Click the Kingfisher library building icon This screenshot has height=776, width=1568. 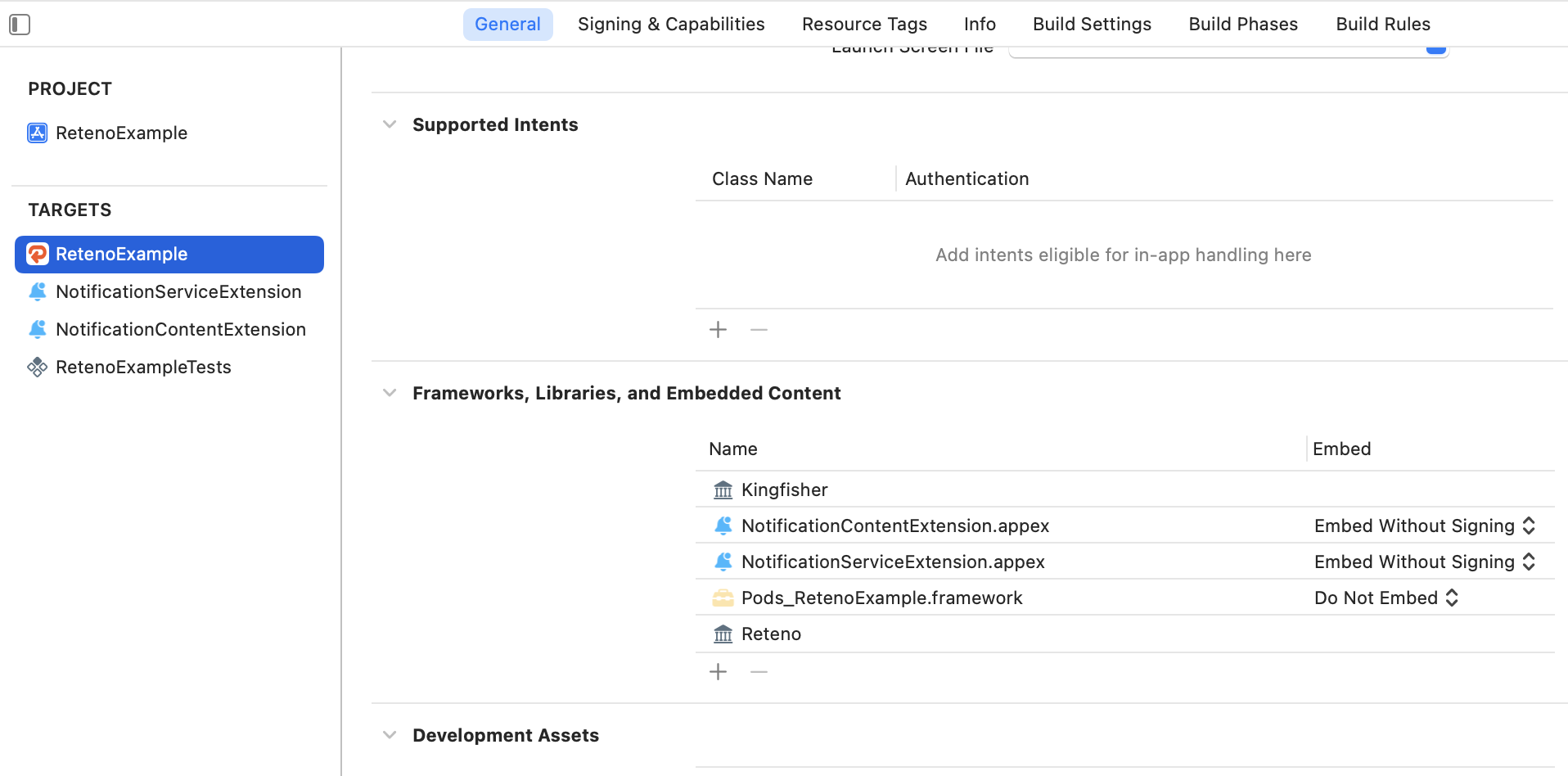[723, 490]
